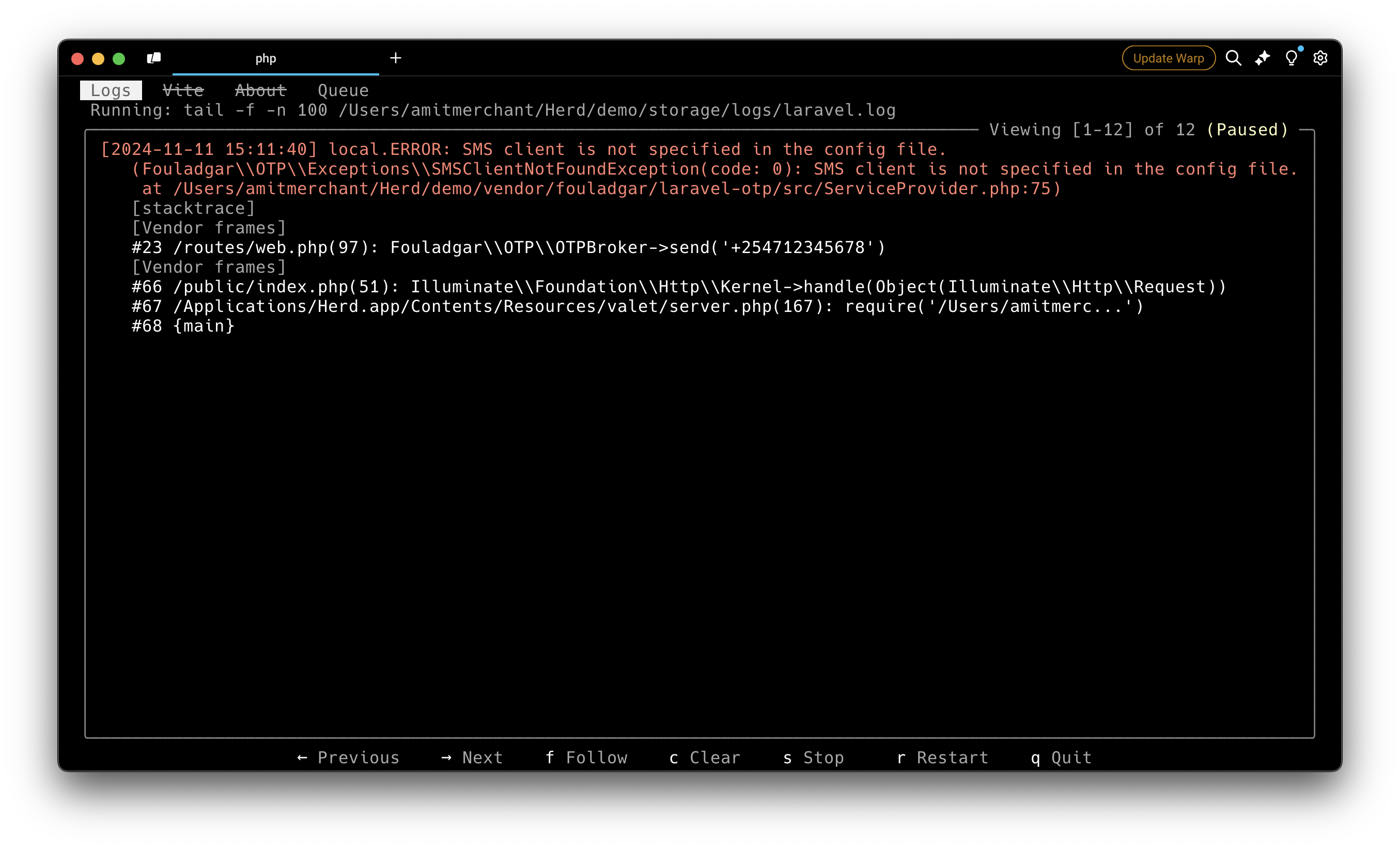Click the (Paused) status indicator
The height and width of the screenshot is (848, 1400).
coord(1247,130)
